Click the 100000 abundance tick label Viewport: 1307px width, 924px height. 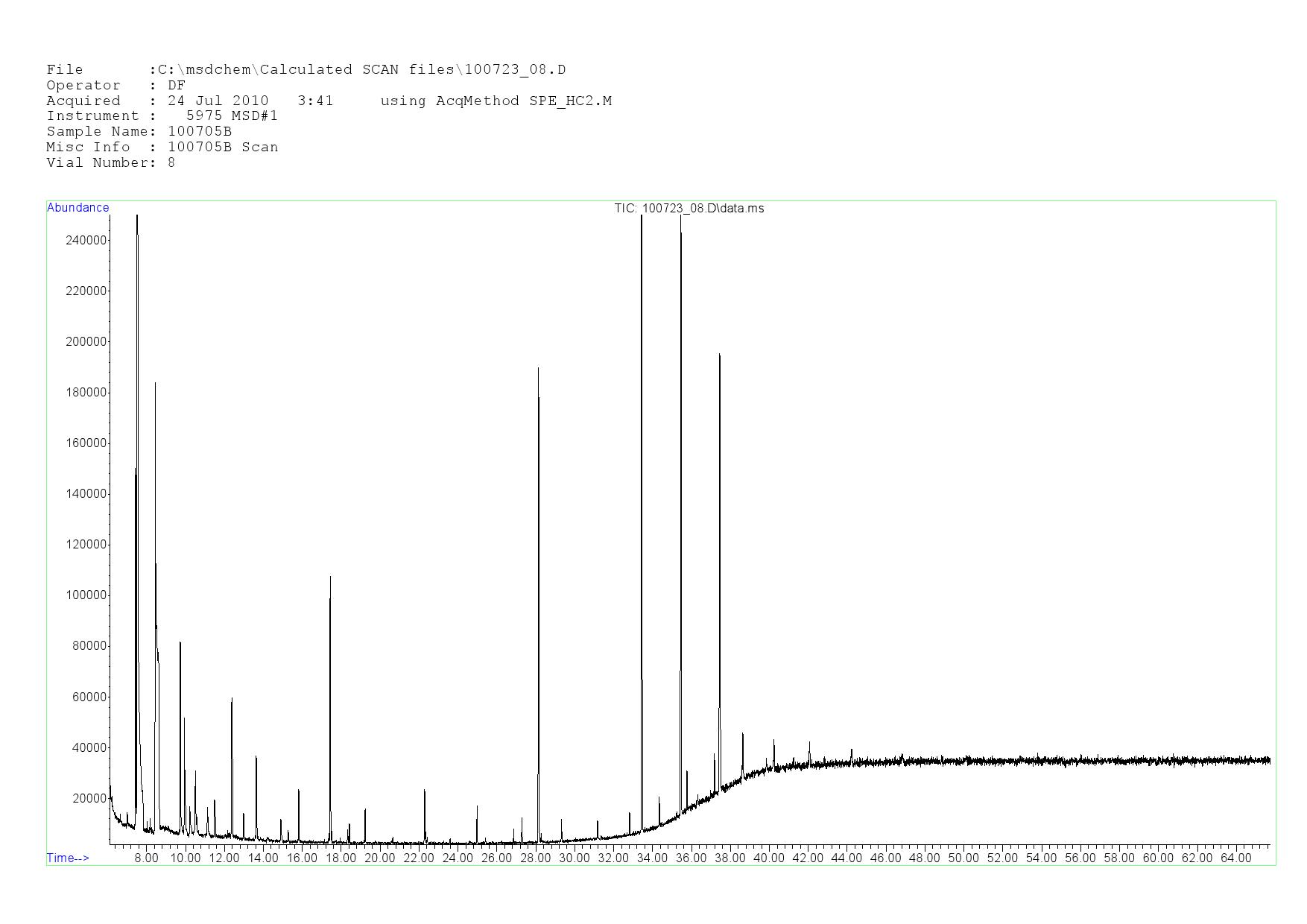tap(86, 595)
